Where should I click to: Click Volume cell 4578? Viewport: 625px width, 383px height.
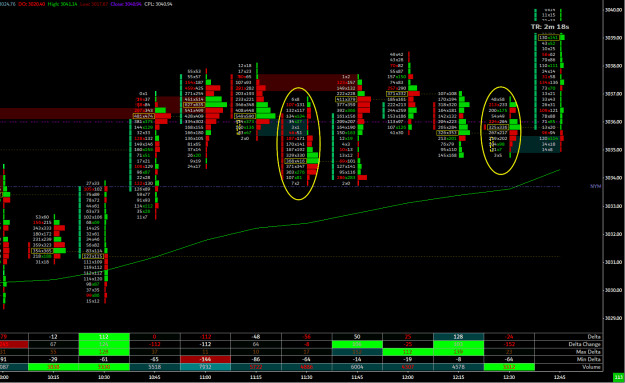pyautogui.click(x=458, y=367)
